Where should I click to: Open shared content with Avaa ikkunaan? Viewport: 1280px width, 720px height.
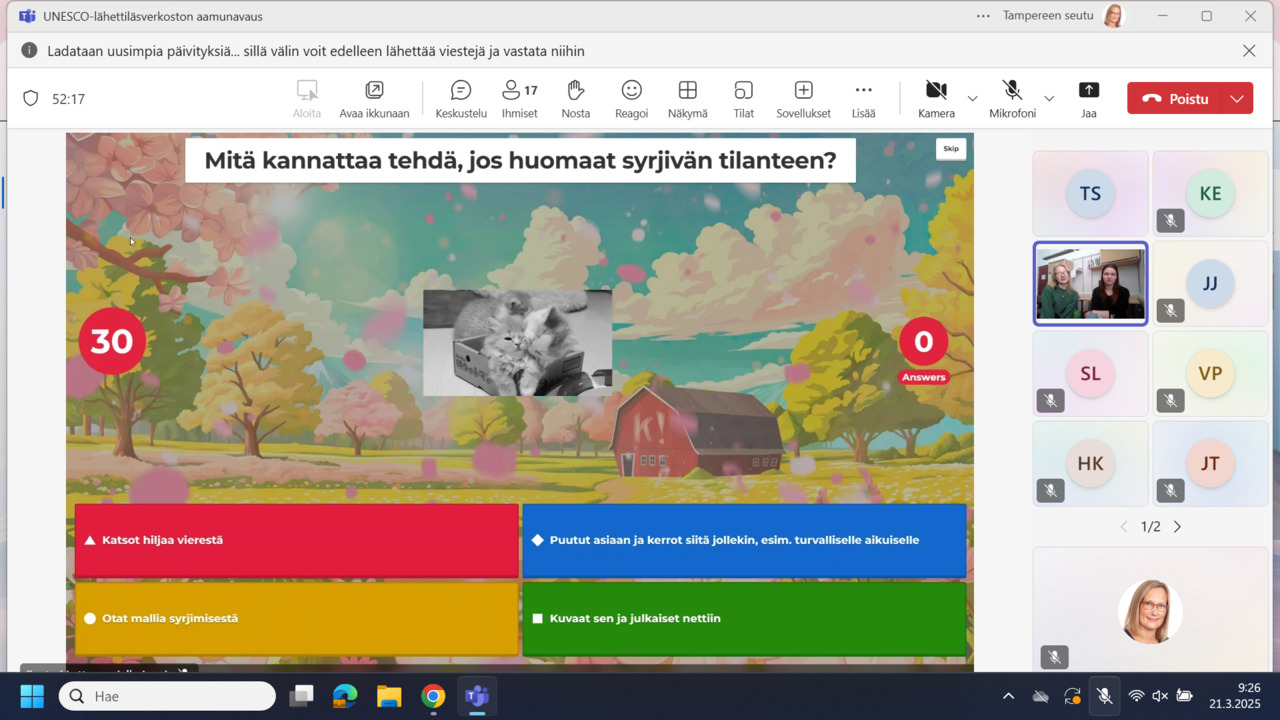(x=374, y=99)
